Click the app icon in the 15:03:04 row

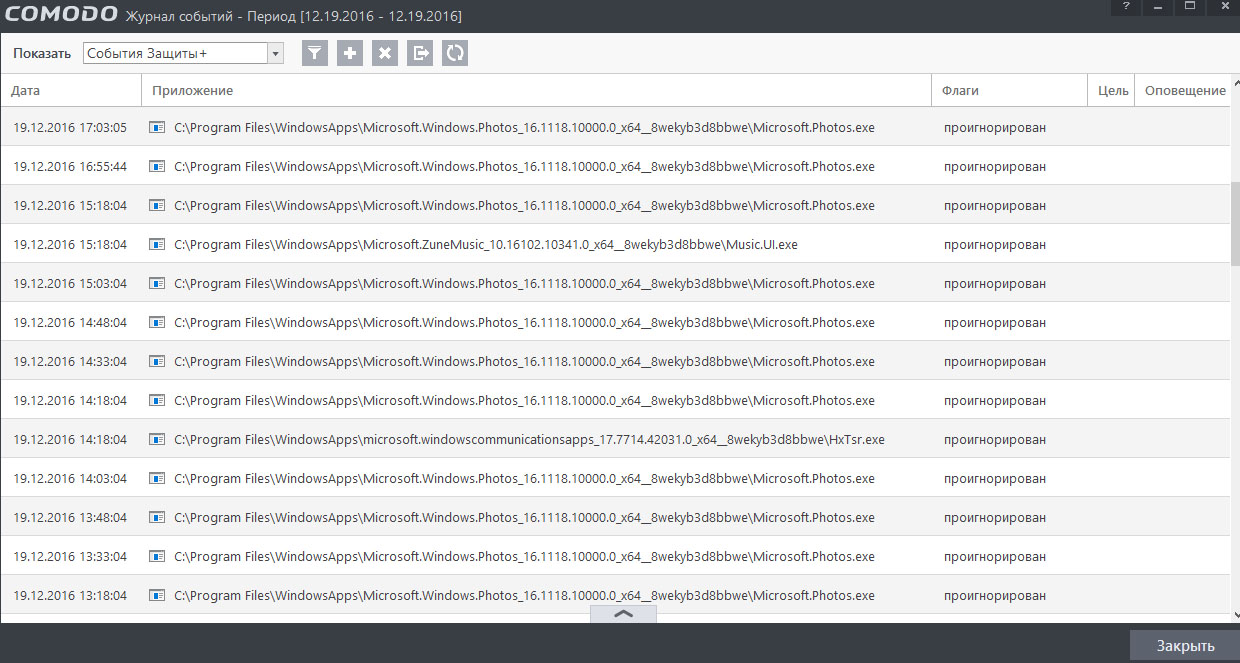click(x=157, y=283)
